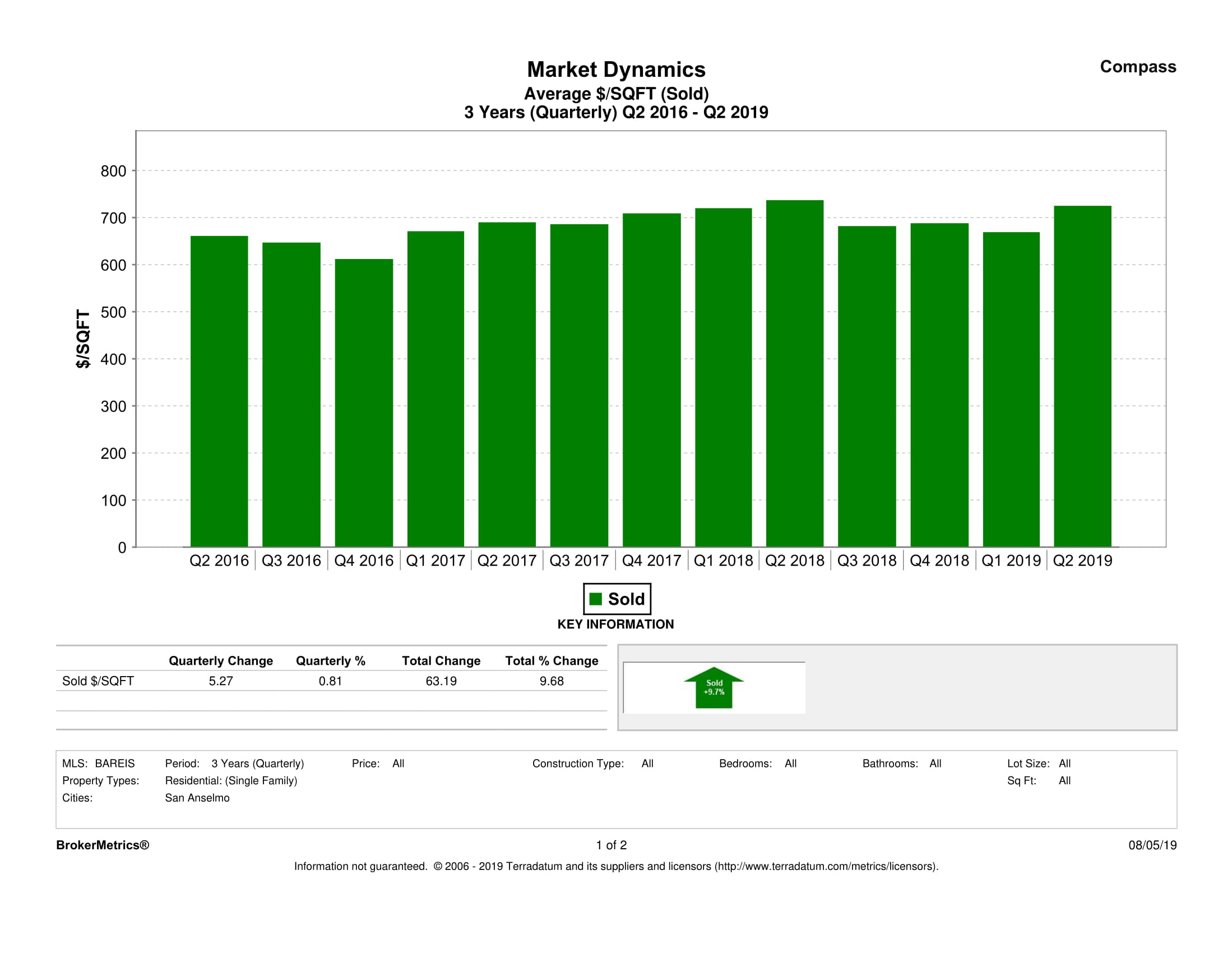Click the San Anselmo city value

pyautogui.click(x=197, y=798)
